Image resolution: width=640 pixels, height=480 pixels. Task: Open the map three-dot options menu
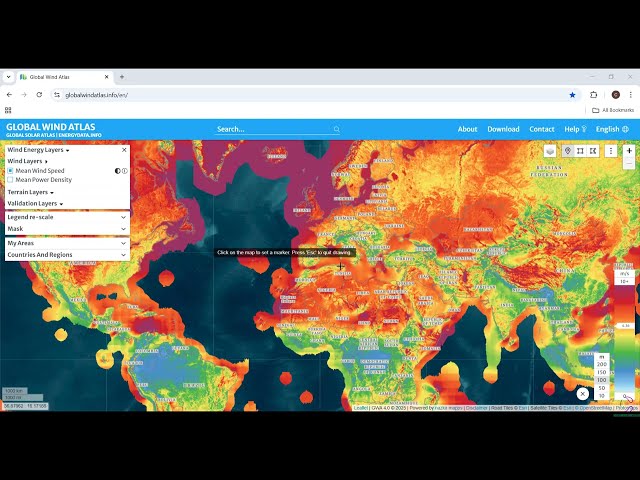(x=611, y=151)
